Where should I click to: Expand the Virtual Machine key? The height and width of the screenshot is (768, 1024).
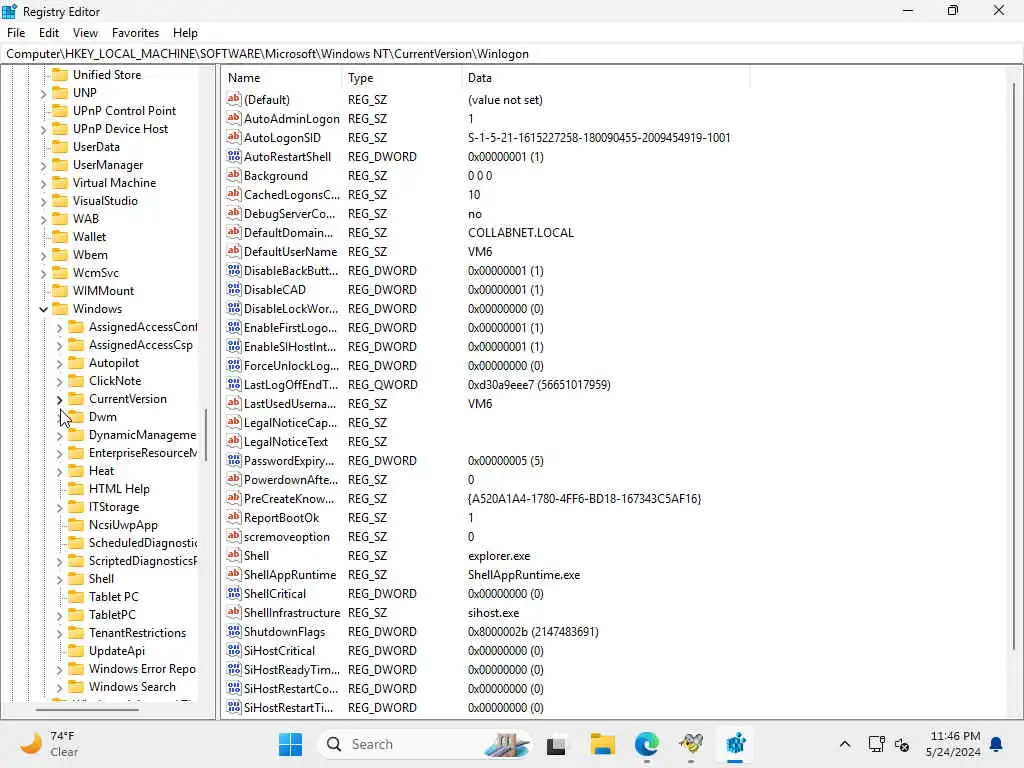point(43,183)
